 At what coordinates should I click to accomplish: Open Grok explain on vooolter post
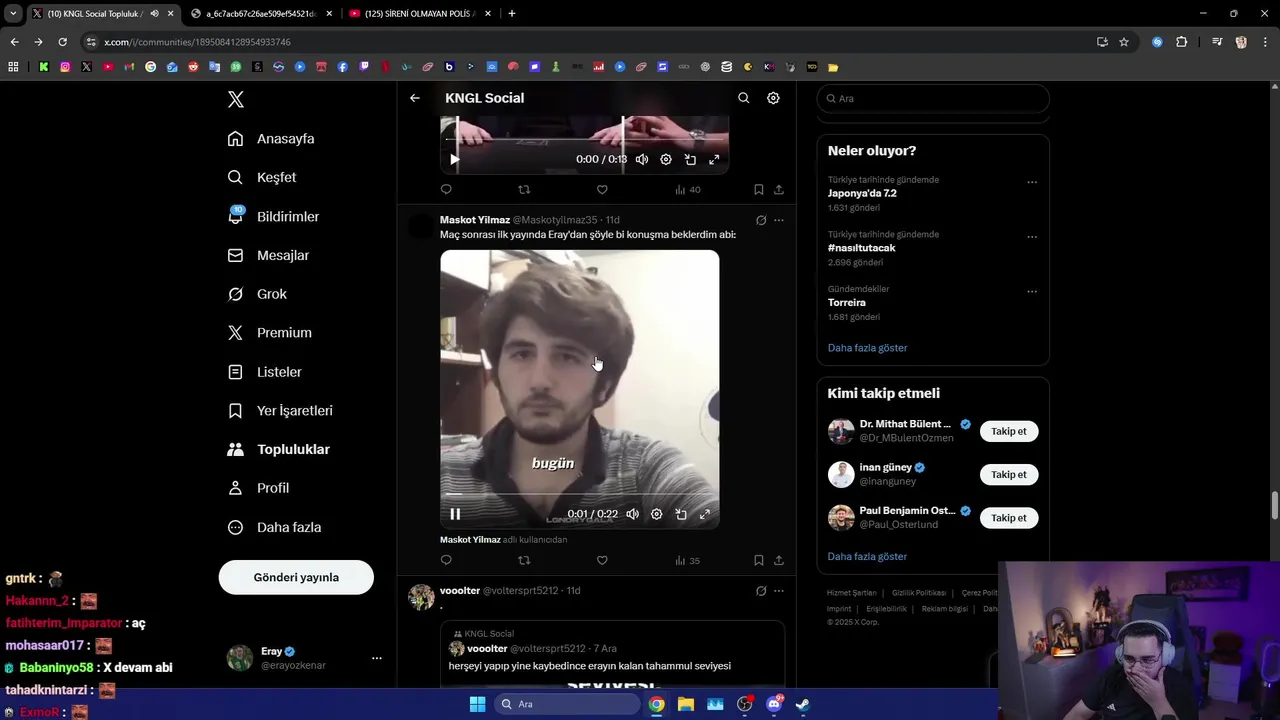[x=761, y=591]
